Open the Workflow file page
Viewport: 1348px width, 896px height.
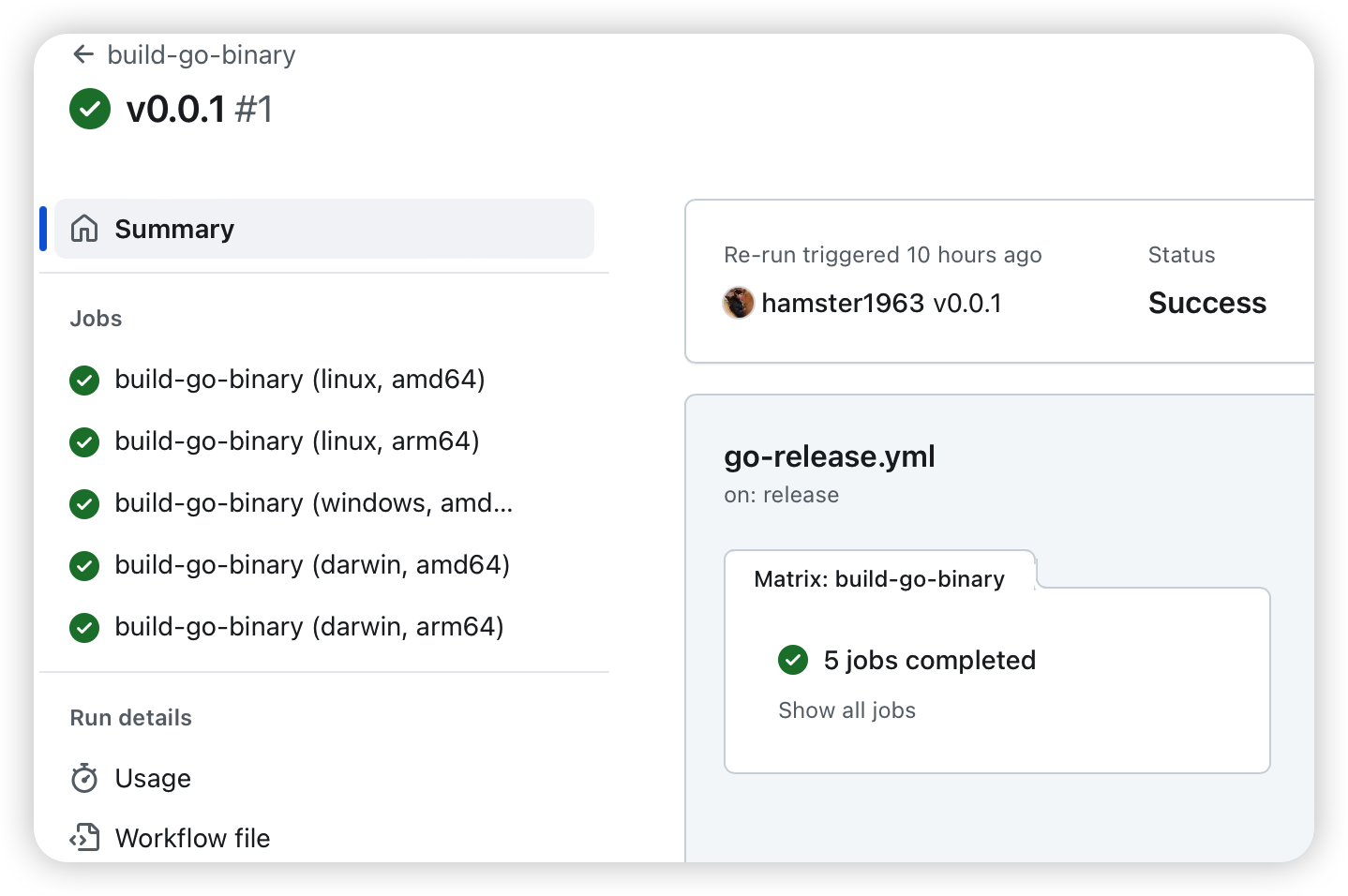point(192,838)
